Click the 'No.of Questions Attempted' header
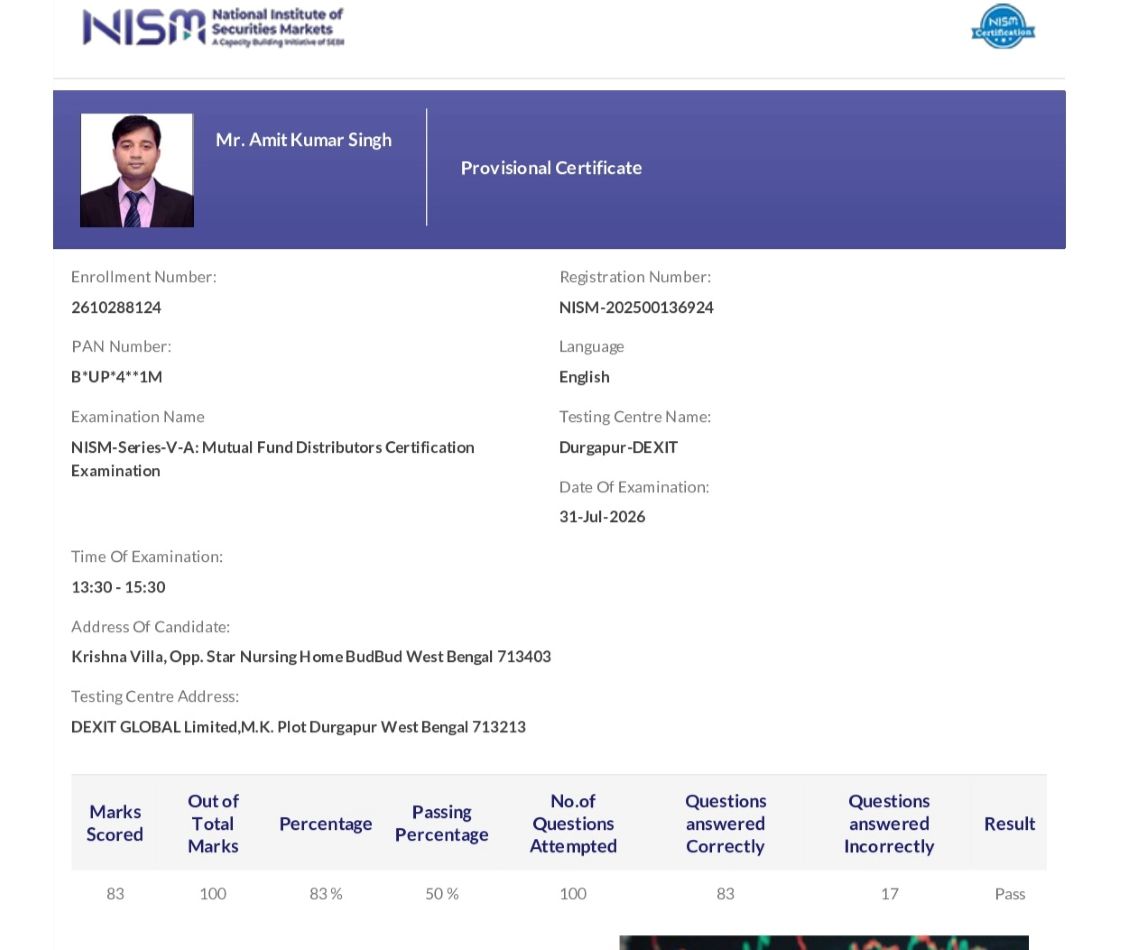1121x950 pixels. coord(573,823)
